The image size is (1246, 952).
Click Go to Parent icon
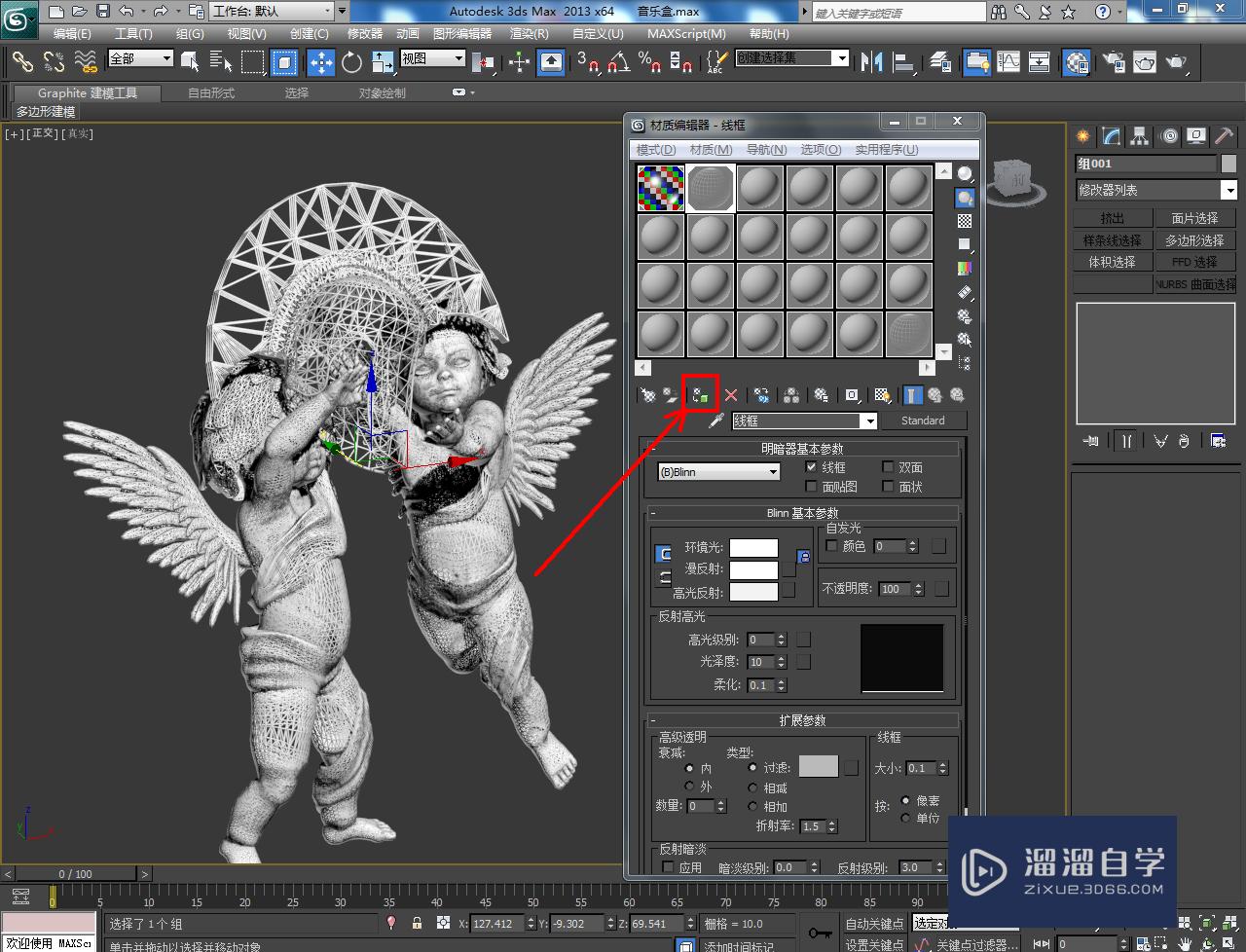click(x=934, y=395)
